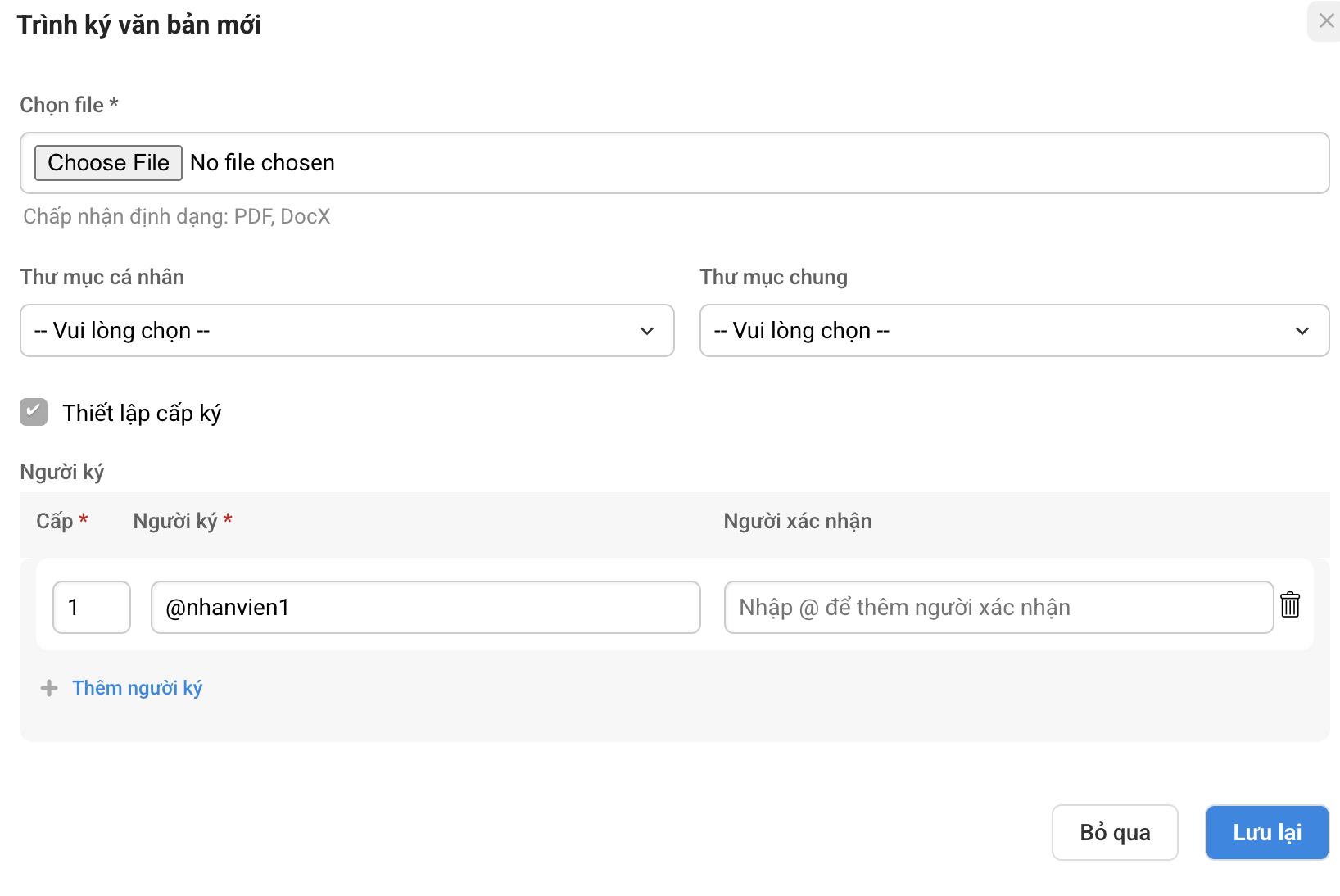
Task: Open the Thư mục cá nhân dropdown
Action: (346, 331)
